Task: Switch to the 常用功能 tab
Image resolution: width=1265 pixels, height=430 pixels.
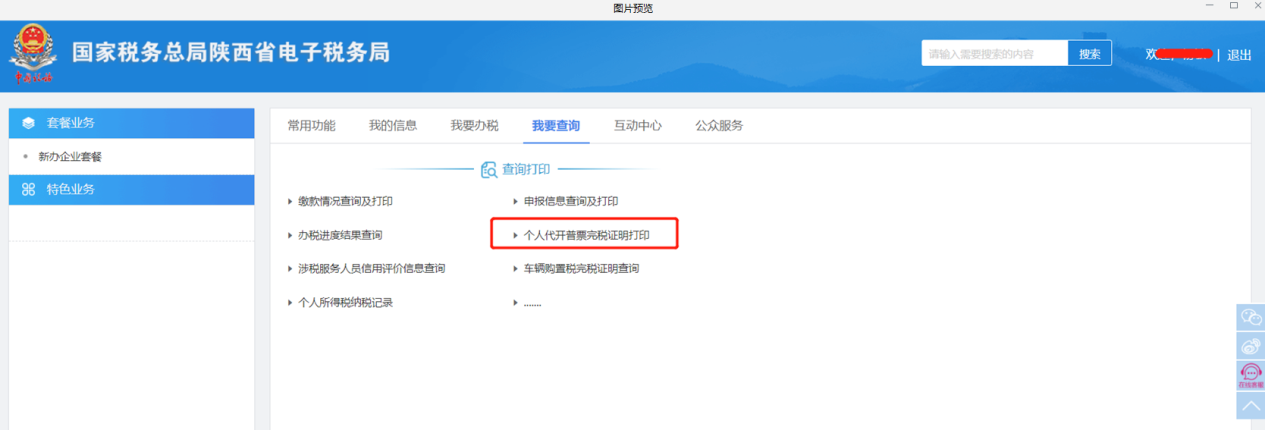Action: pos(311,126)
